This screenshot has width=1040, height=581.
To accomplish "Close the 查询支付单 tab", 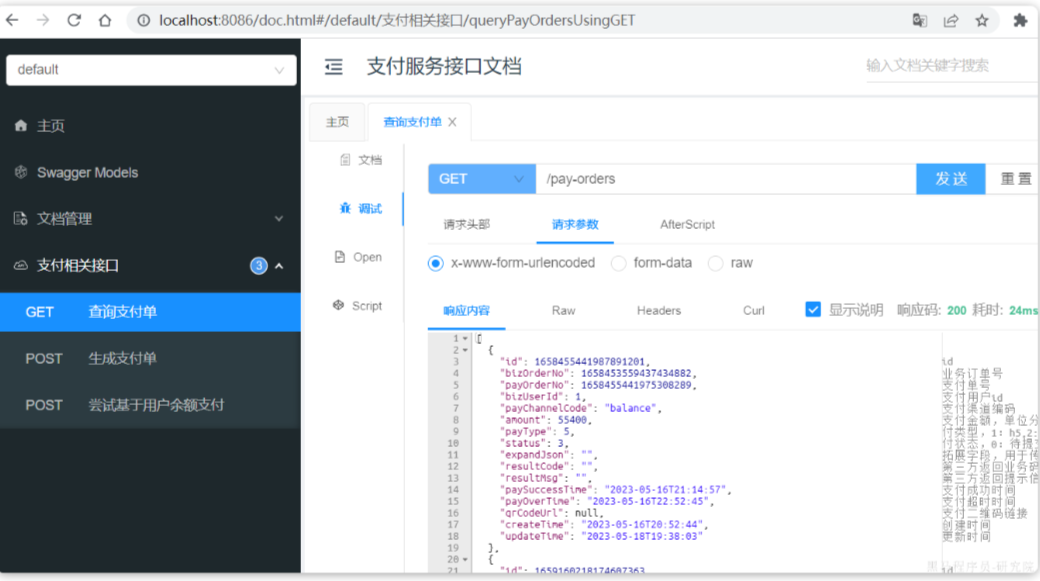I will pyautogui.click(x=452, y=122).
